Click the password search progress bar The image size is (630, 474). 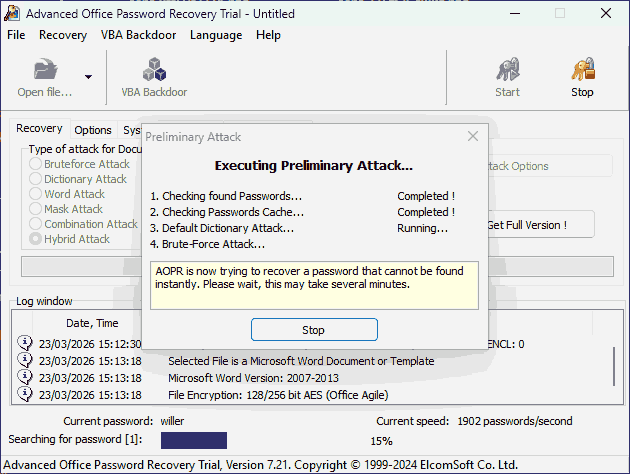pos(194,440)
